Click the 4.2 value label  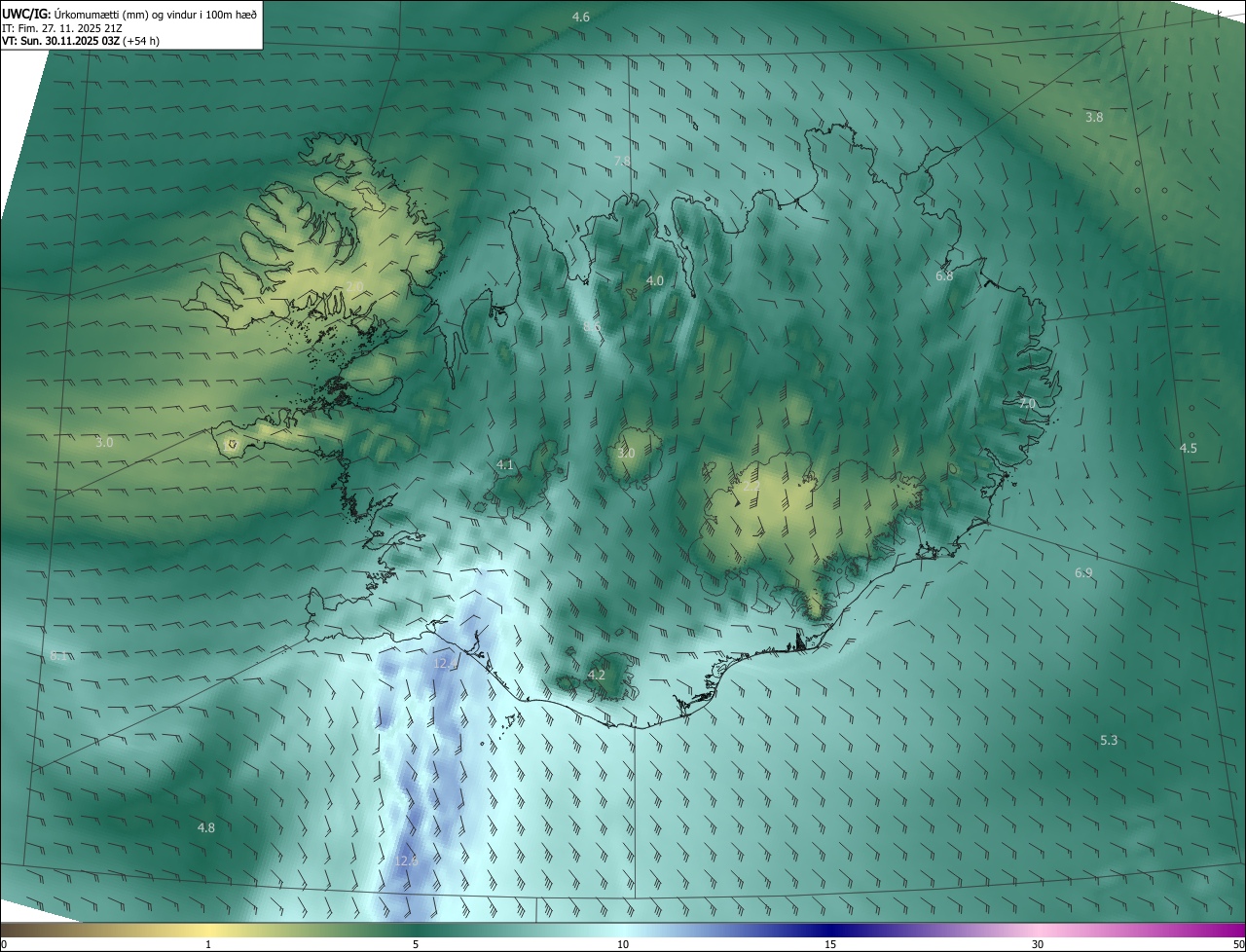[597, 676]
